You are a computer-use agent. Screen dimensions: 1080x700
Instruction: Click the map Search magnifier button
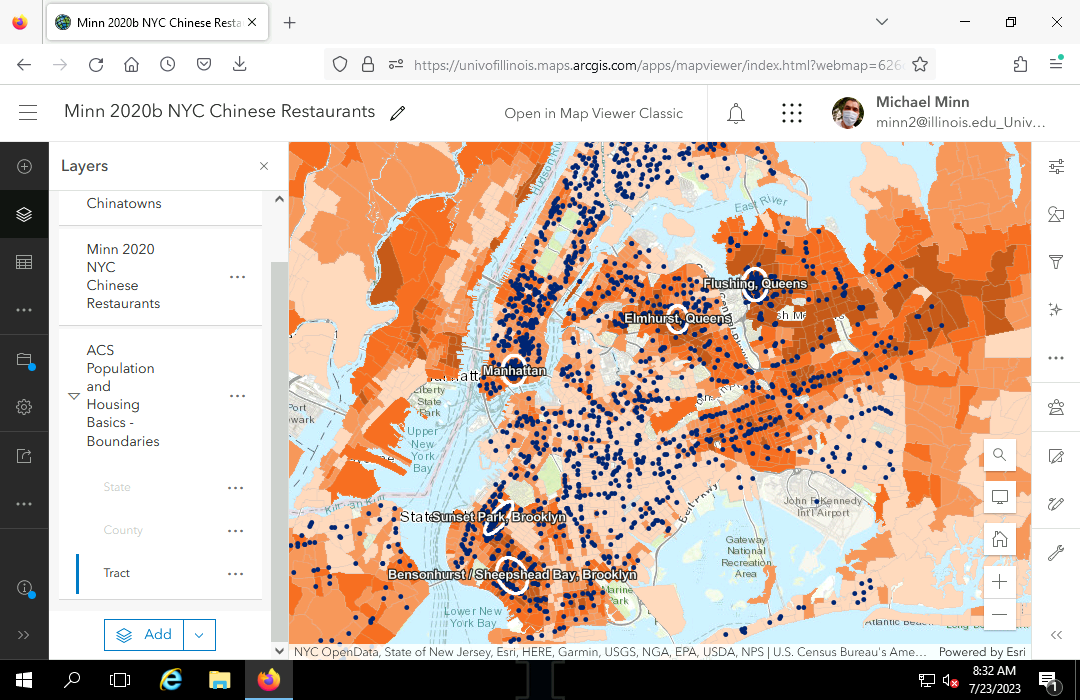(999, 455)
